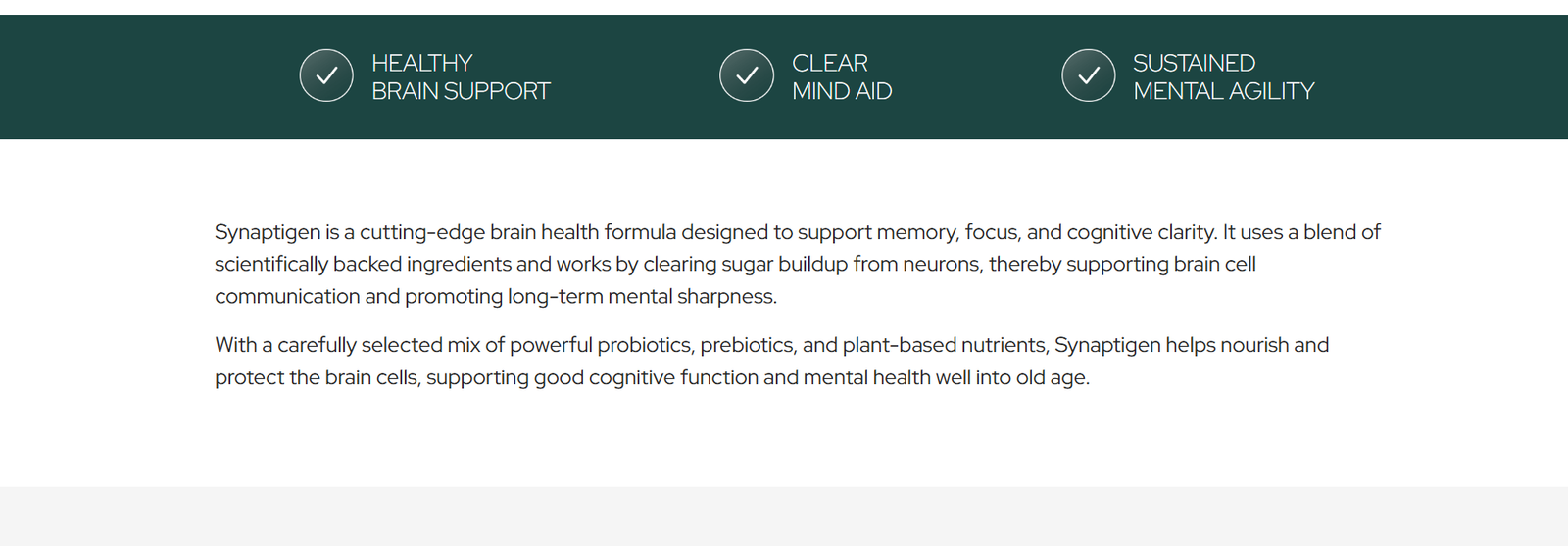Click the MIND AID text line
Viewport: 1568px width, 546px height.
tap(842, 91)
